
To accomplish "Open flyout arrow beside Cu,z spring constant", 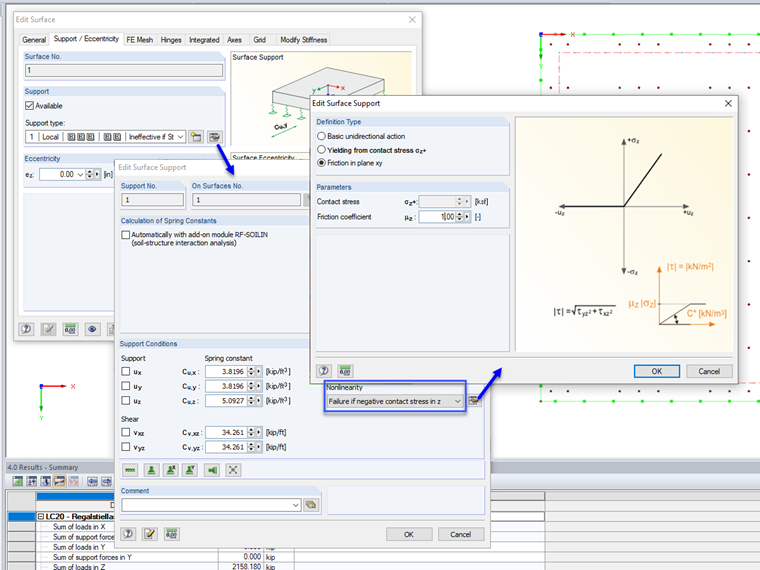I will tap(259, 400).
